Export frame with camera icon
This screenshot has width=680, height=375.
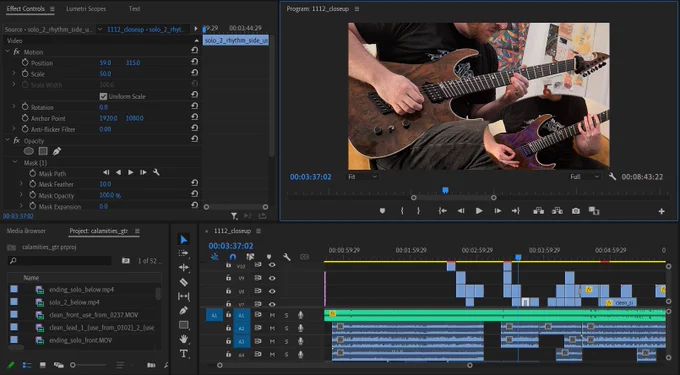tap(575, 211)
